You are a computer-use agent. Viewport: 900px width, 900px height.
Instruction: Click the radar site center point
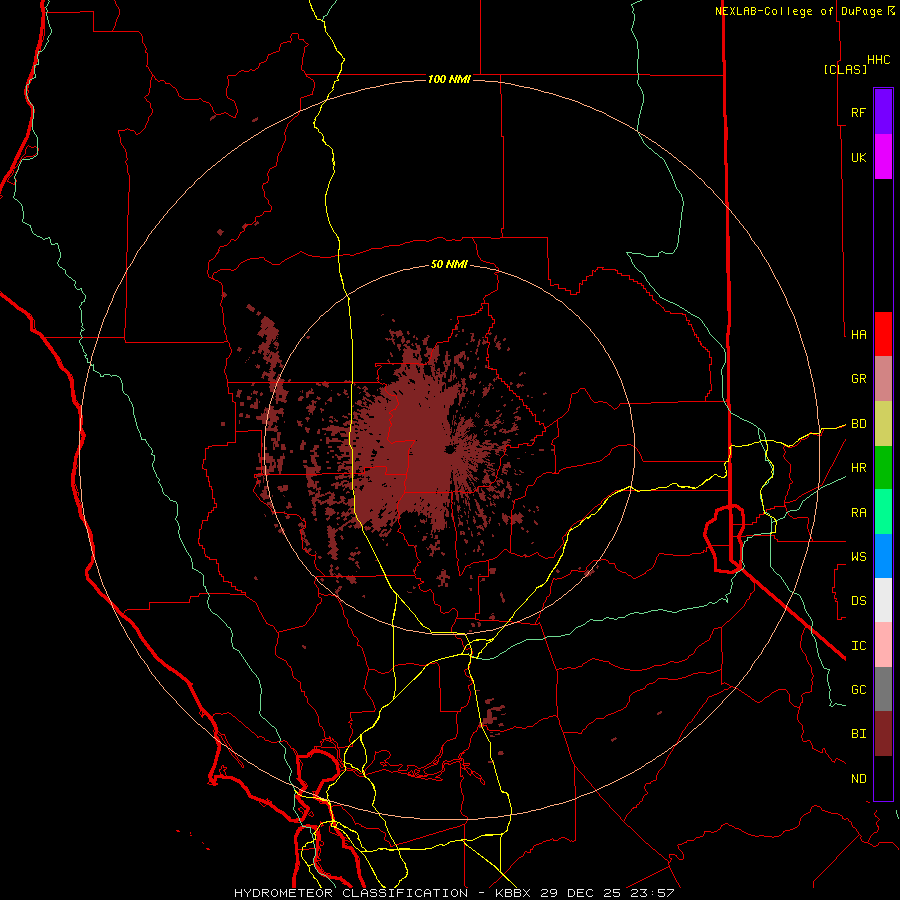(x=449, y=450)
